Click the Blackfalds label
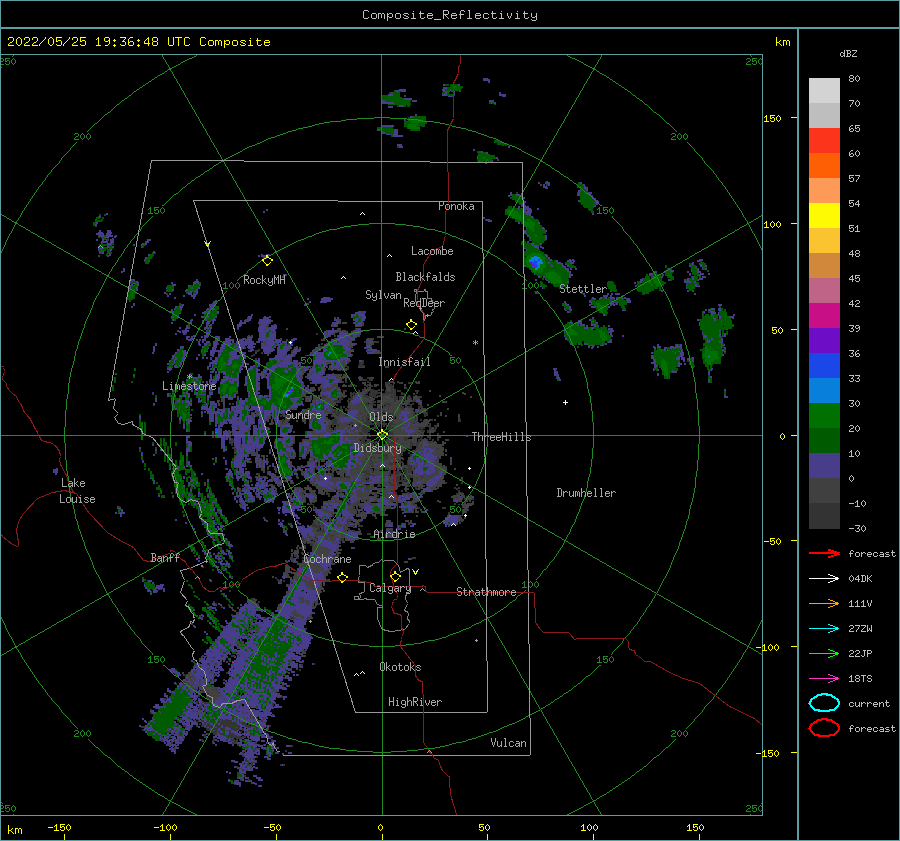 425,277
